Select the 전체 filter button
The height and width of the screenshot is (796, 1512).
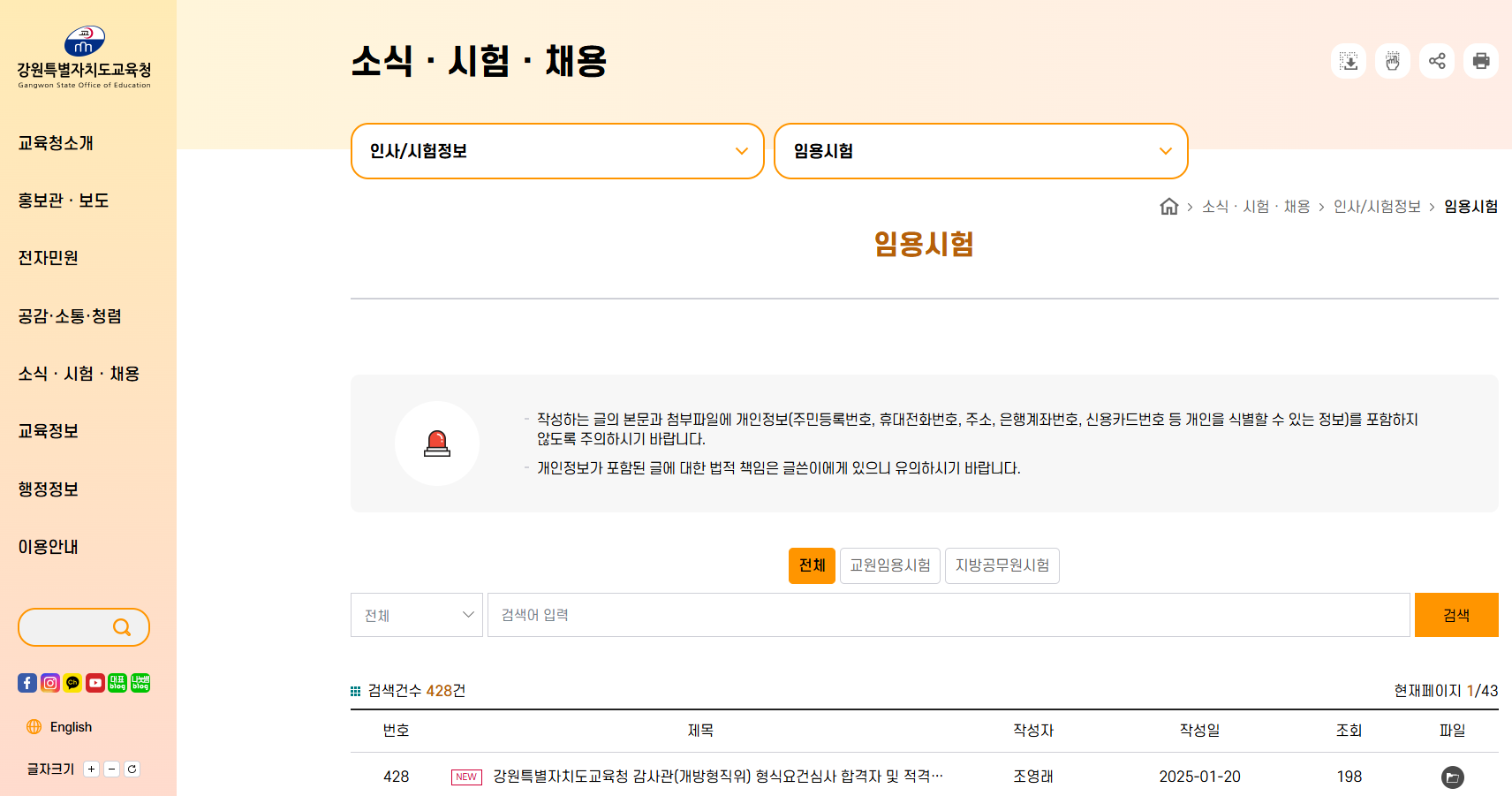pos(811,565)
